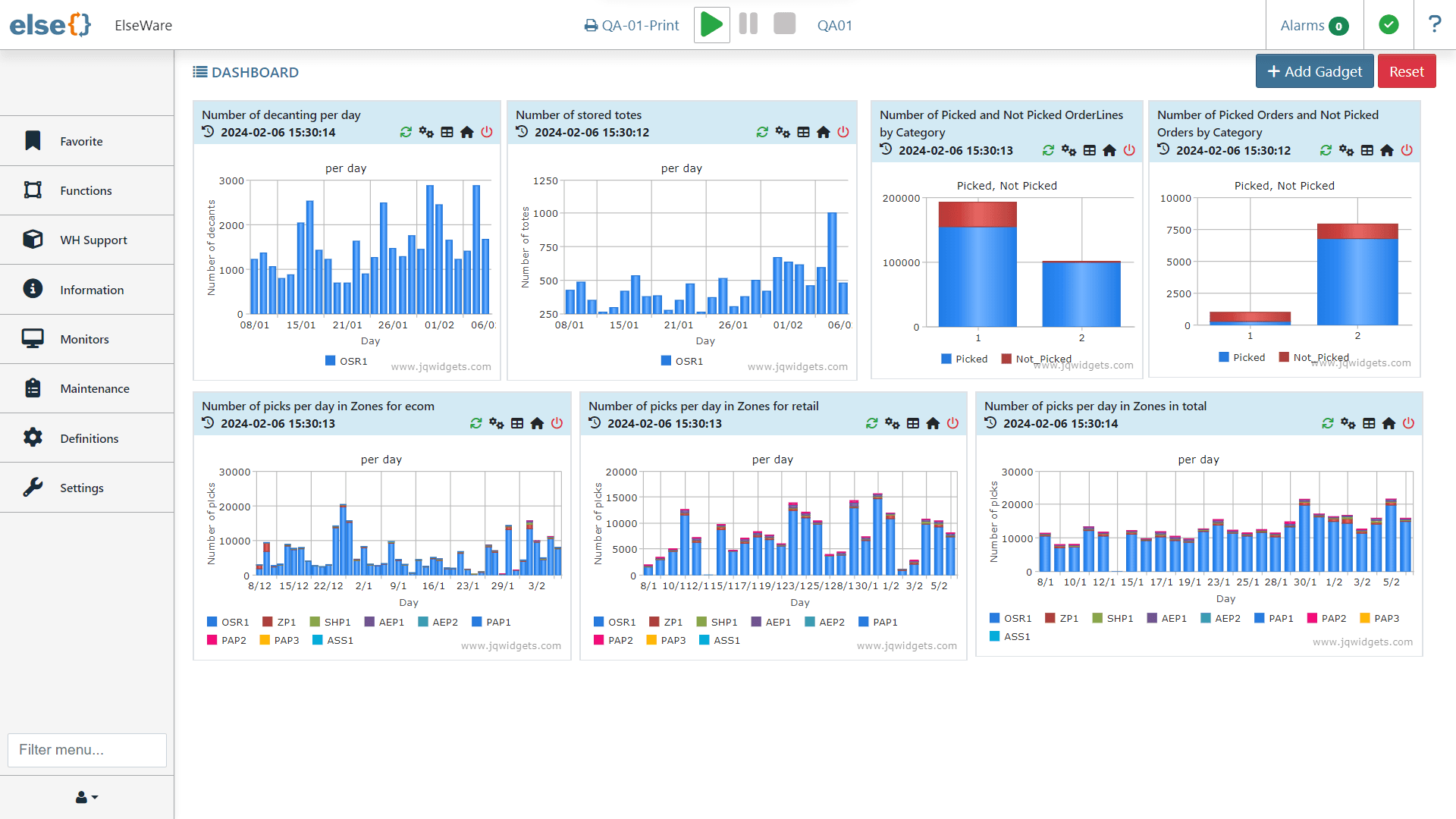Click the green play button
Viewport: 1456px width, 819px height.
point(711,25)
